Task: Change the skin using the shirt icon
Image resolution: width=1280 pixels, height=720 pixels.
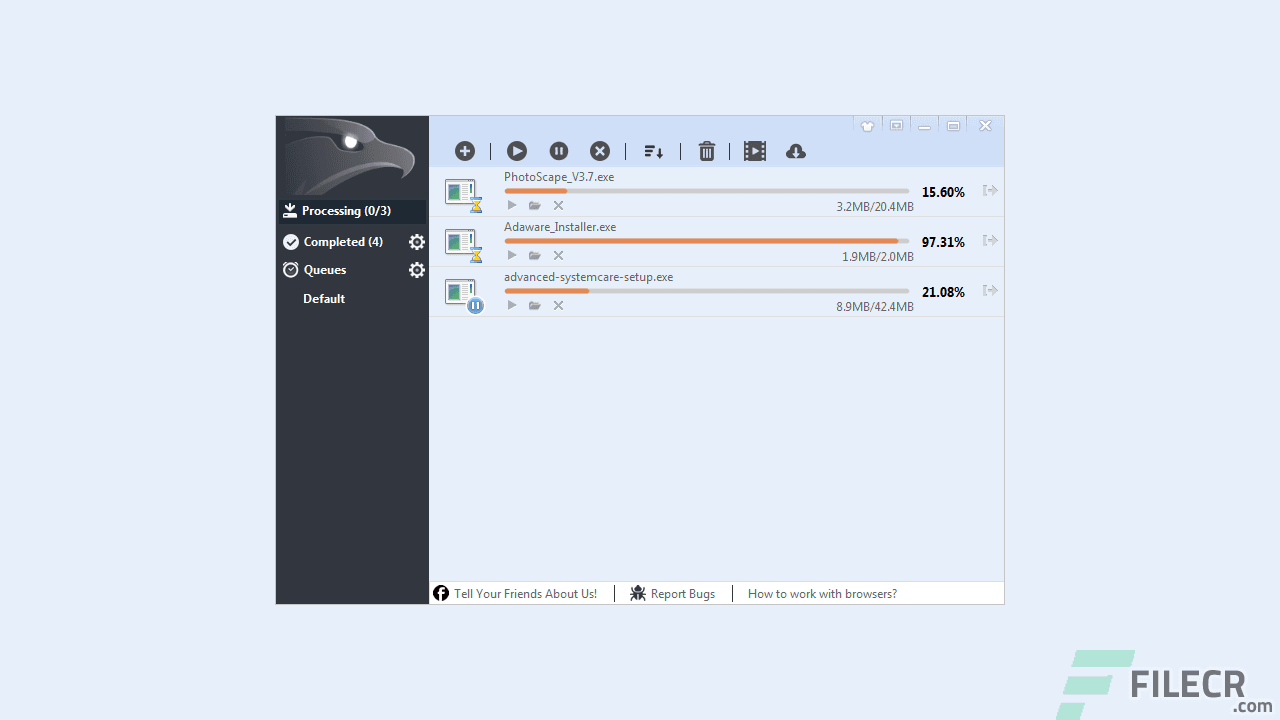Action: pyautogui.click(x=867, y=125)
